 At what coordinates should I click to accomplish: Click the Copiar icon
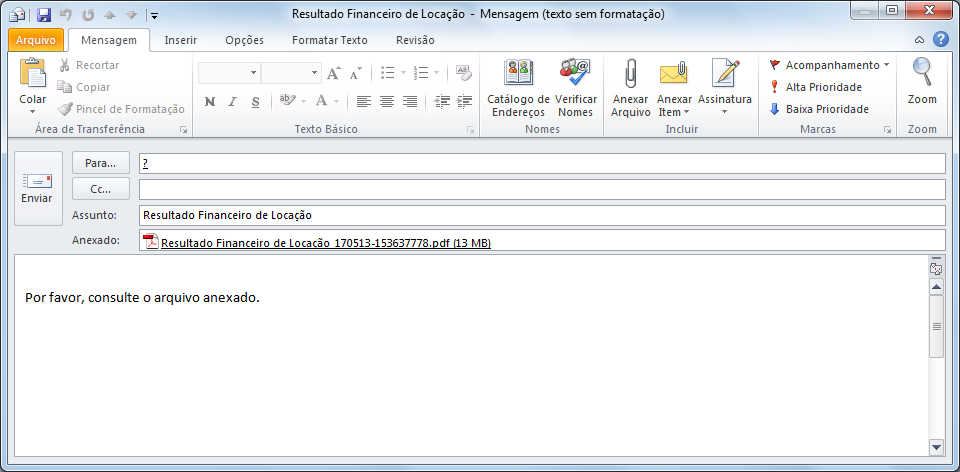pos(64,87)
